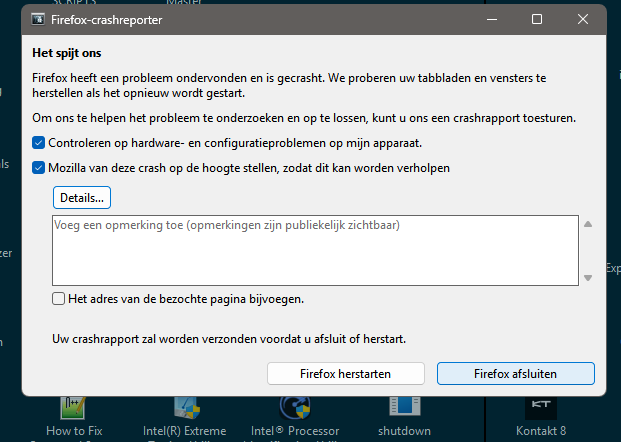Open the How to Fix desktop icon
Image resolution: width=621 pixels, height=442 pixels.
(x=73, y=408)
